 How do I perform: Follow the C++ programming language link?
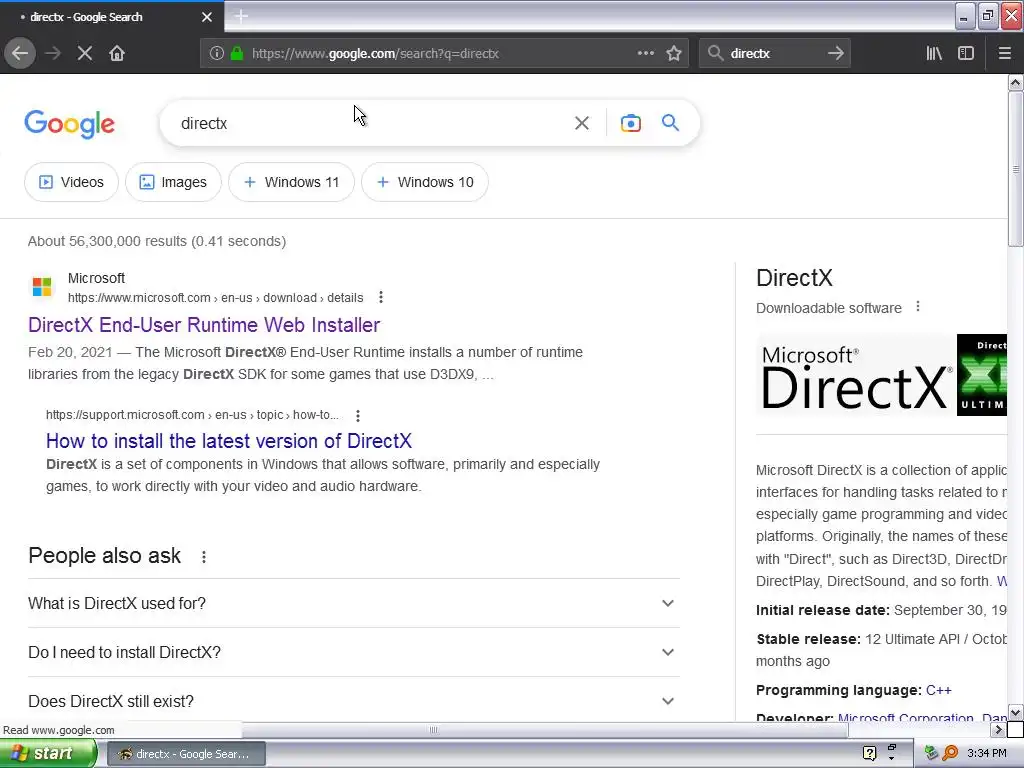(938, 690)
